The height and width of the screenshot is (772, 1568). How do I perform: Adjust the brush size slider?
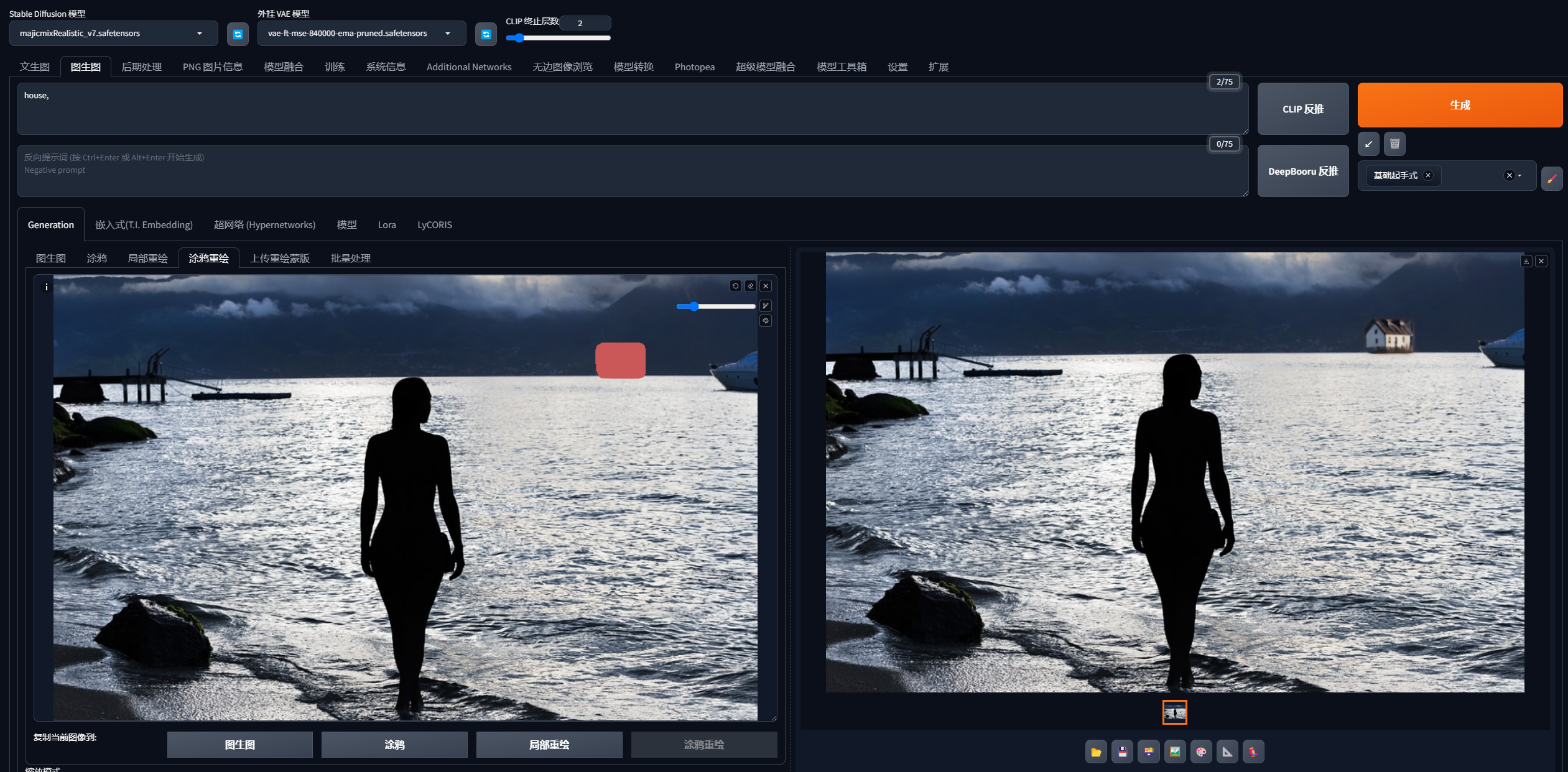(715, 306)
